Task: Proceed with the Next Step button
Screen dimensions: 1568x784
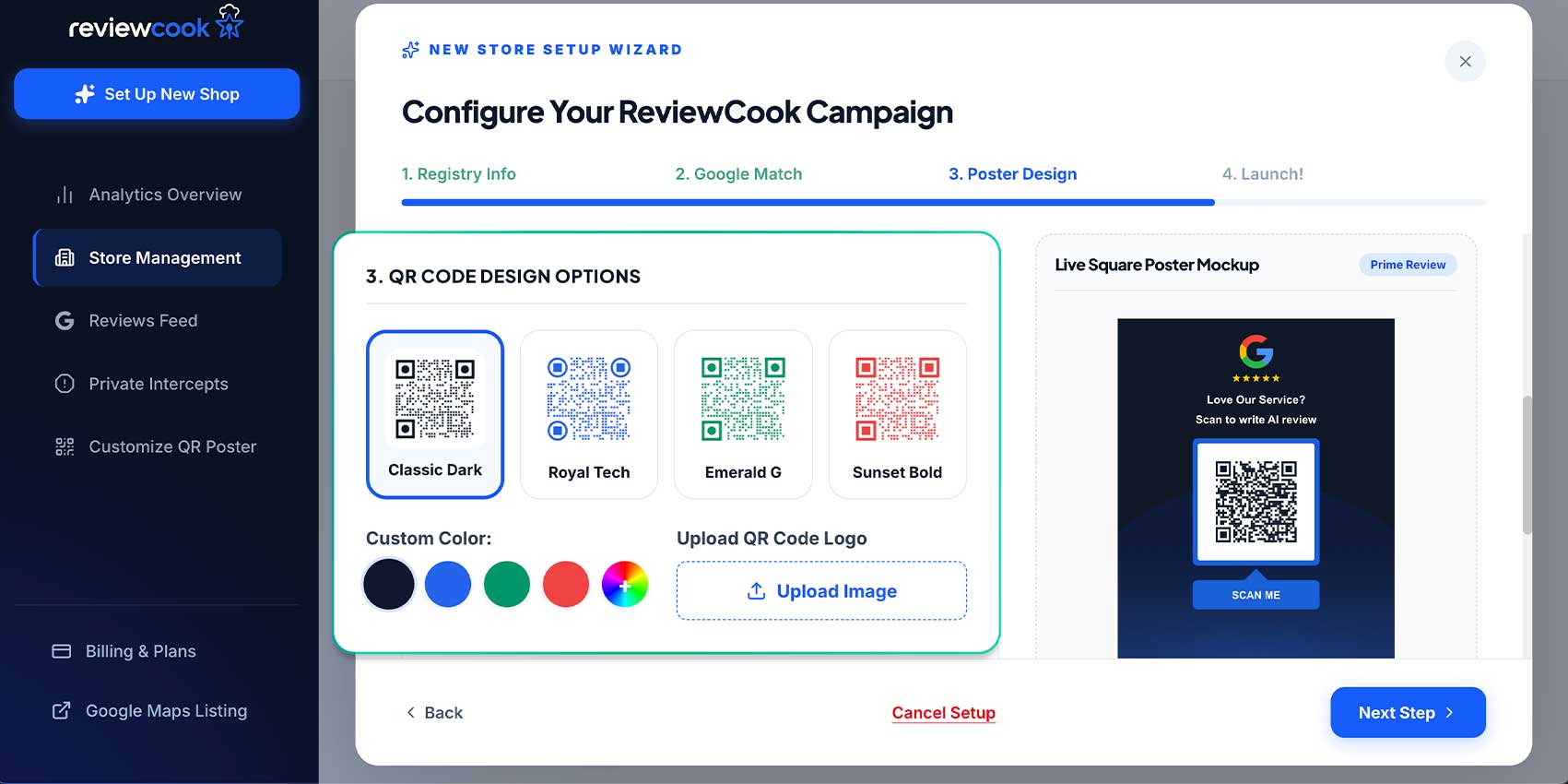Action: [1408, 712]
